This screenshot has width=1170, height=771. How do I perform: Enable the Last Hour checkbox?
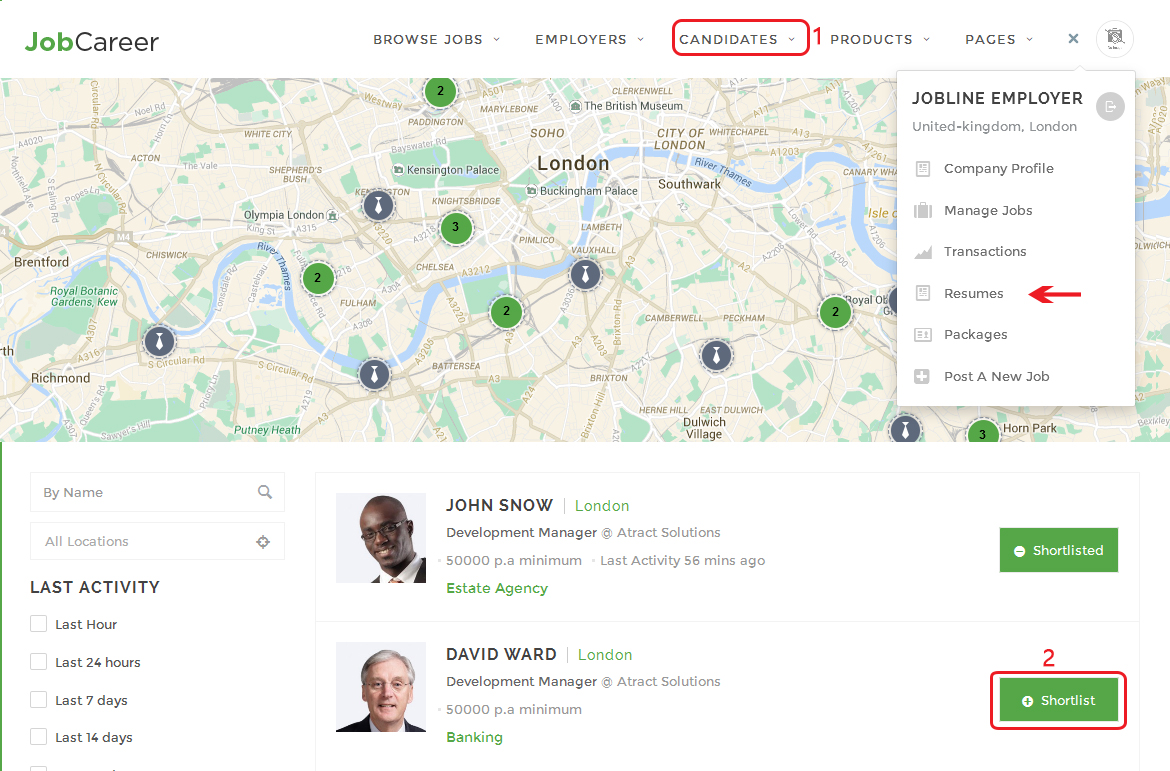tap(39, 624)
